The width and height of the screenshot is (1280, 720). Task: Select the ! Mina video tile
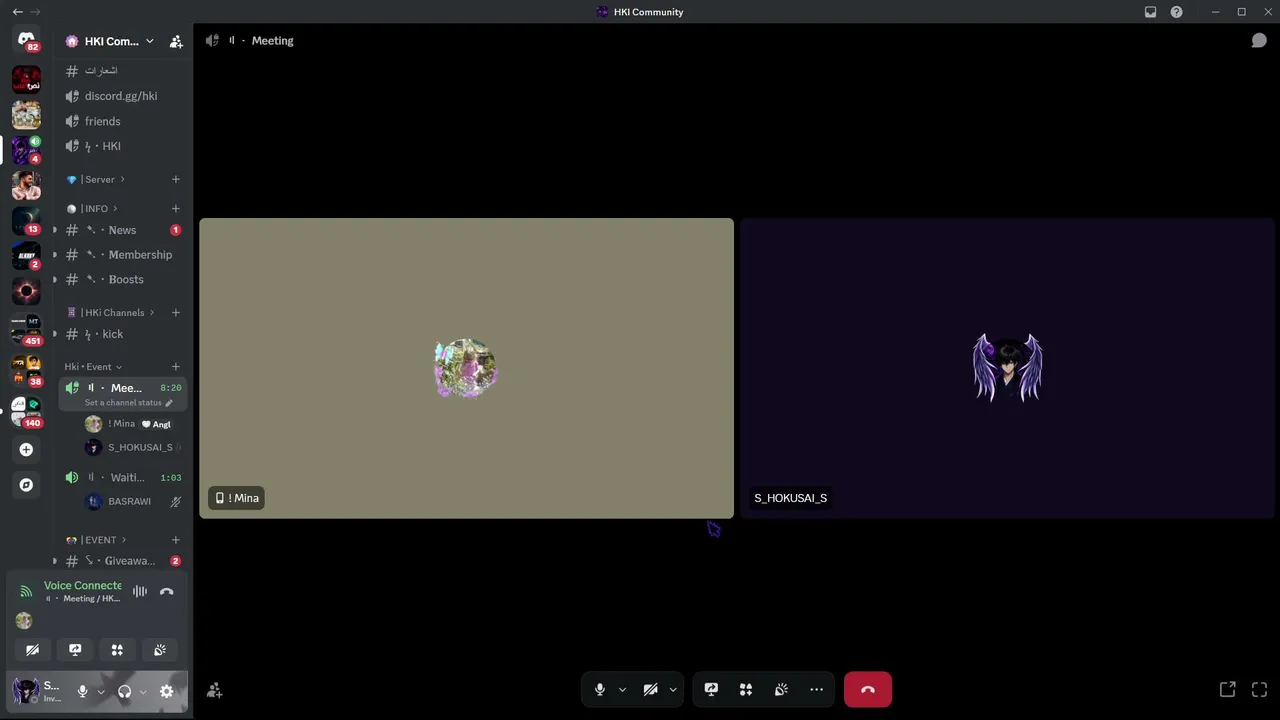[x=466, y=368]
